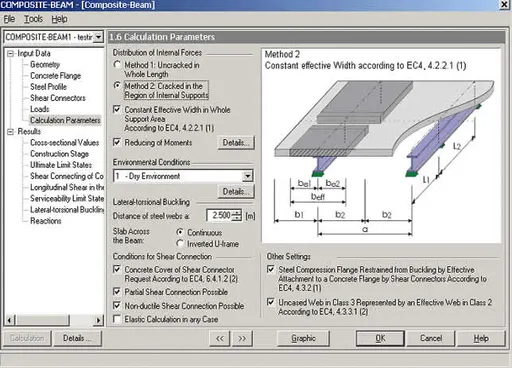Collapse the Results tree node
The height and width of the screenshot is (368, 512).
click(x=10, y=132)
